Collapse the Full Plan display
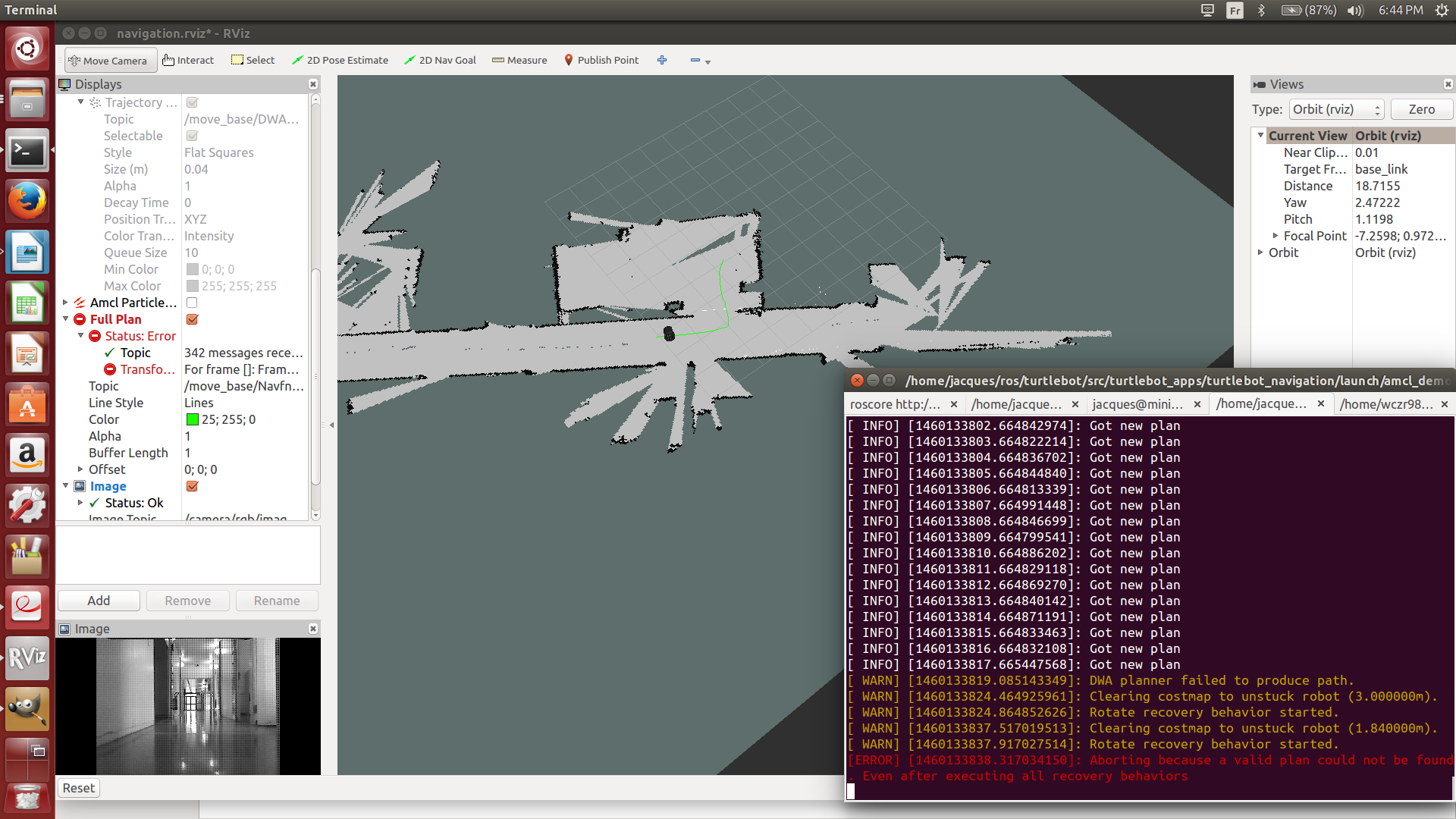The image size is (1456, 819). coord(65,318)
